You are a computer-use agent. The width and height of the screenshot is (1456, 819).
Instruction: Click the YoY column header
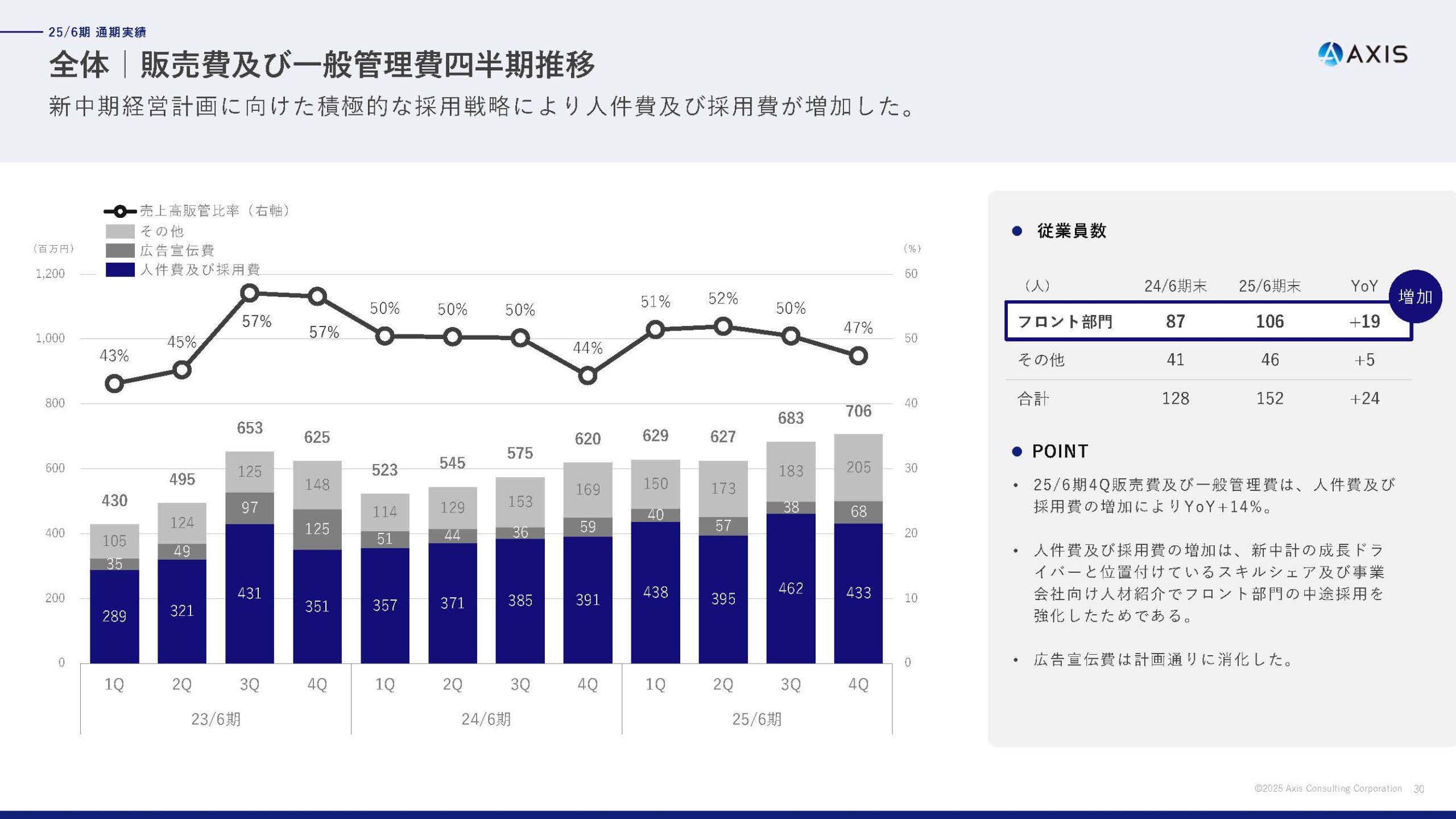click(x=1364, y=286)
